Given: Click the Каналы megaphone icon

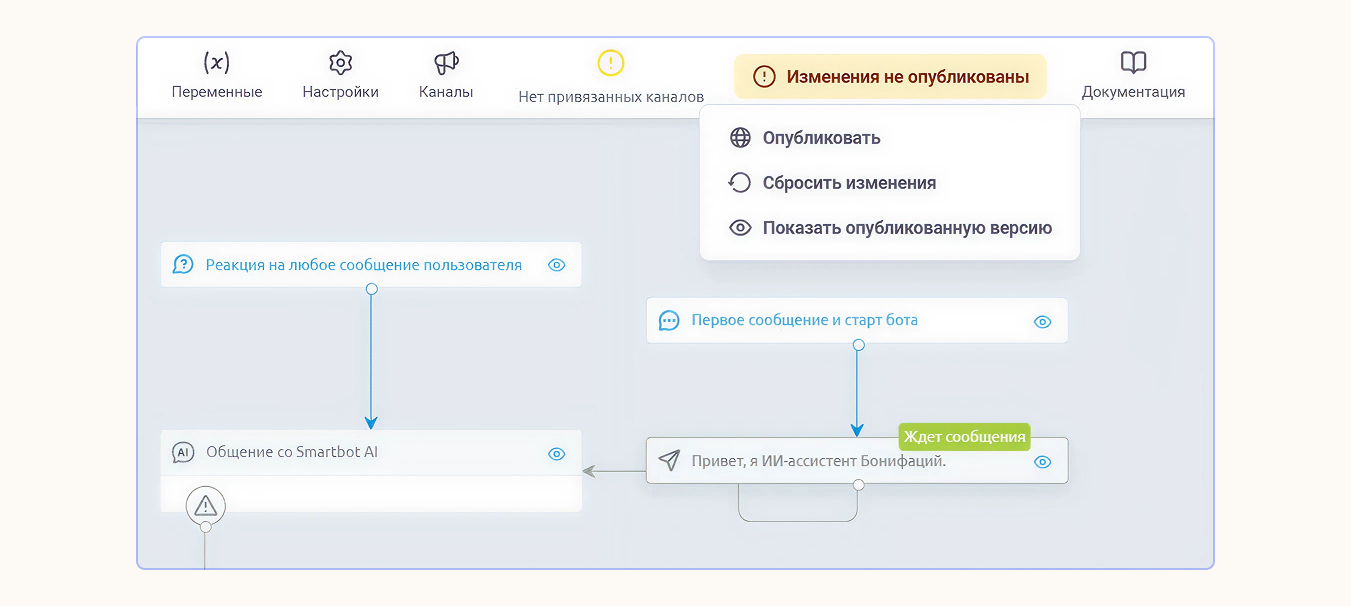Looking at the screenshot, I should [x=446, y=63].
